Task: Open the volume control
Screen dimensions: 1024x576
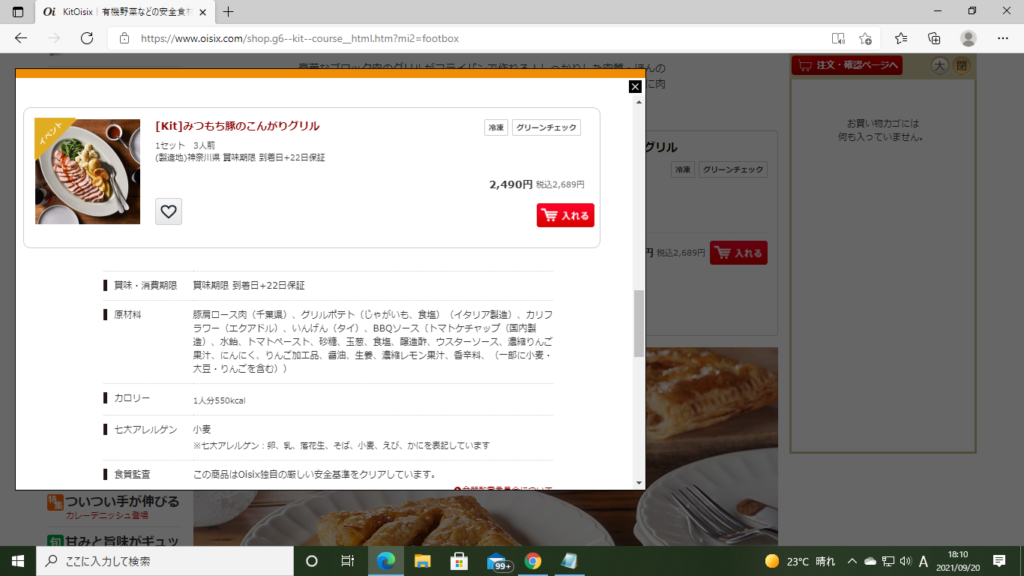Action: (905, 561)
